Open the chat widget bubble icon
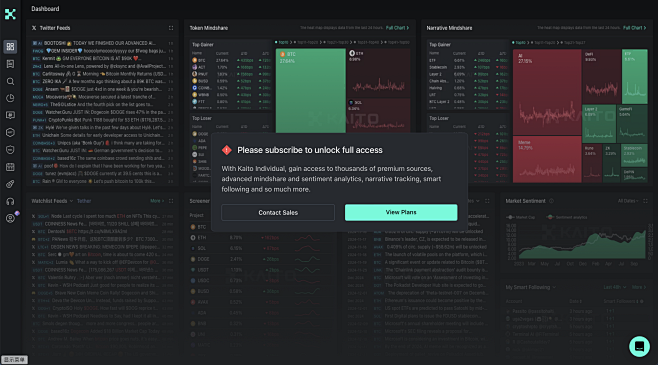658x365 pixels. [x=639, y=346]
